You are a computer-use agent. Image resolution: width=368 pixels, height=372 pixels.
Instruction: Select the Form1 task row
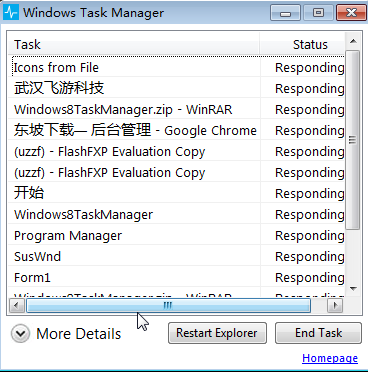(176, 278)
